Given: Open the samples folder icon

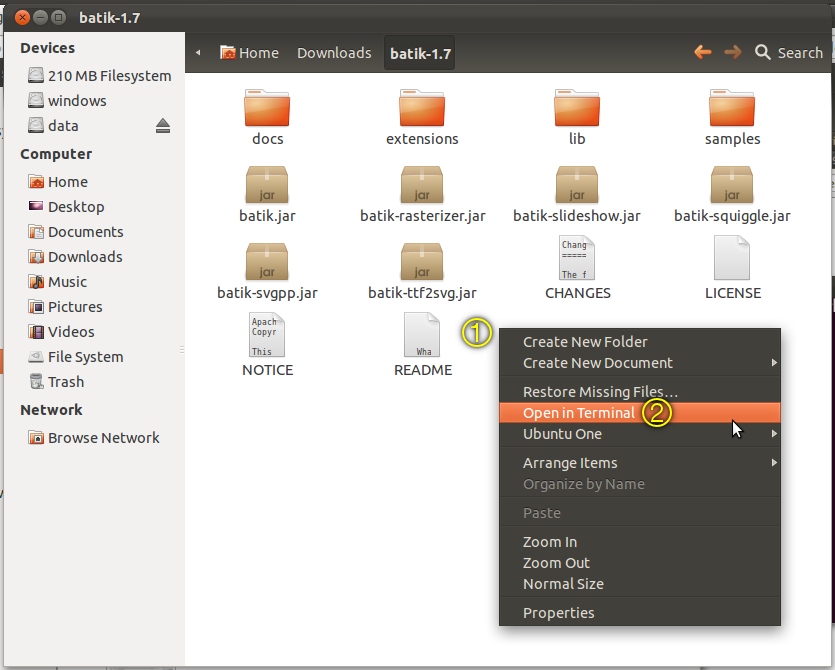Looking at the screenshot, I should point(732,108).
